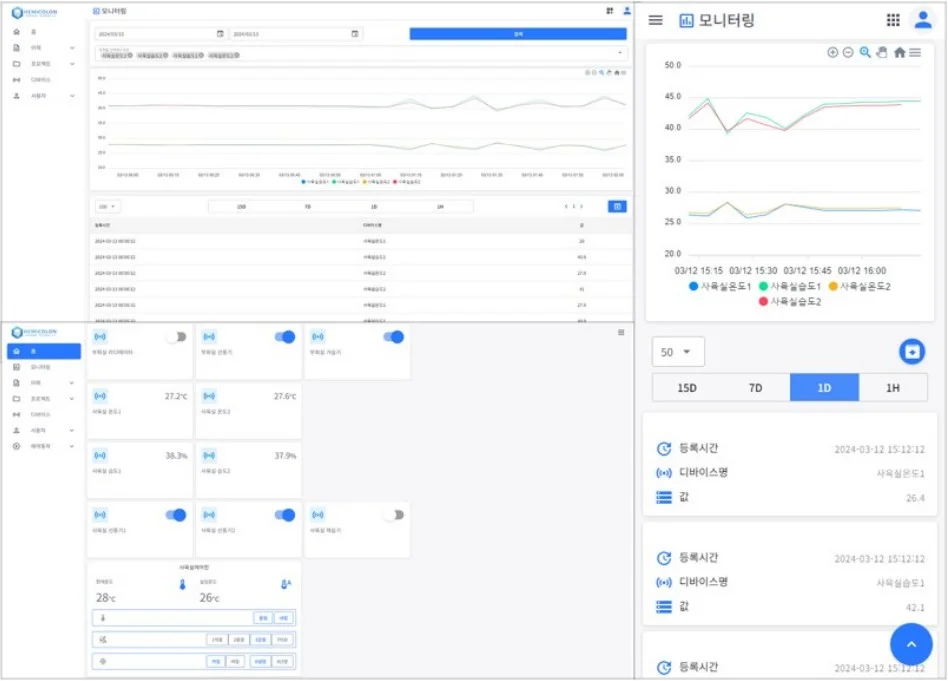This screenshot has width=948, height=681.
Task: Toggle the off switch in the lower device row
Action: pos(394,515)
